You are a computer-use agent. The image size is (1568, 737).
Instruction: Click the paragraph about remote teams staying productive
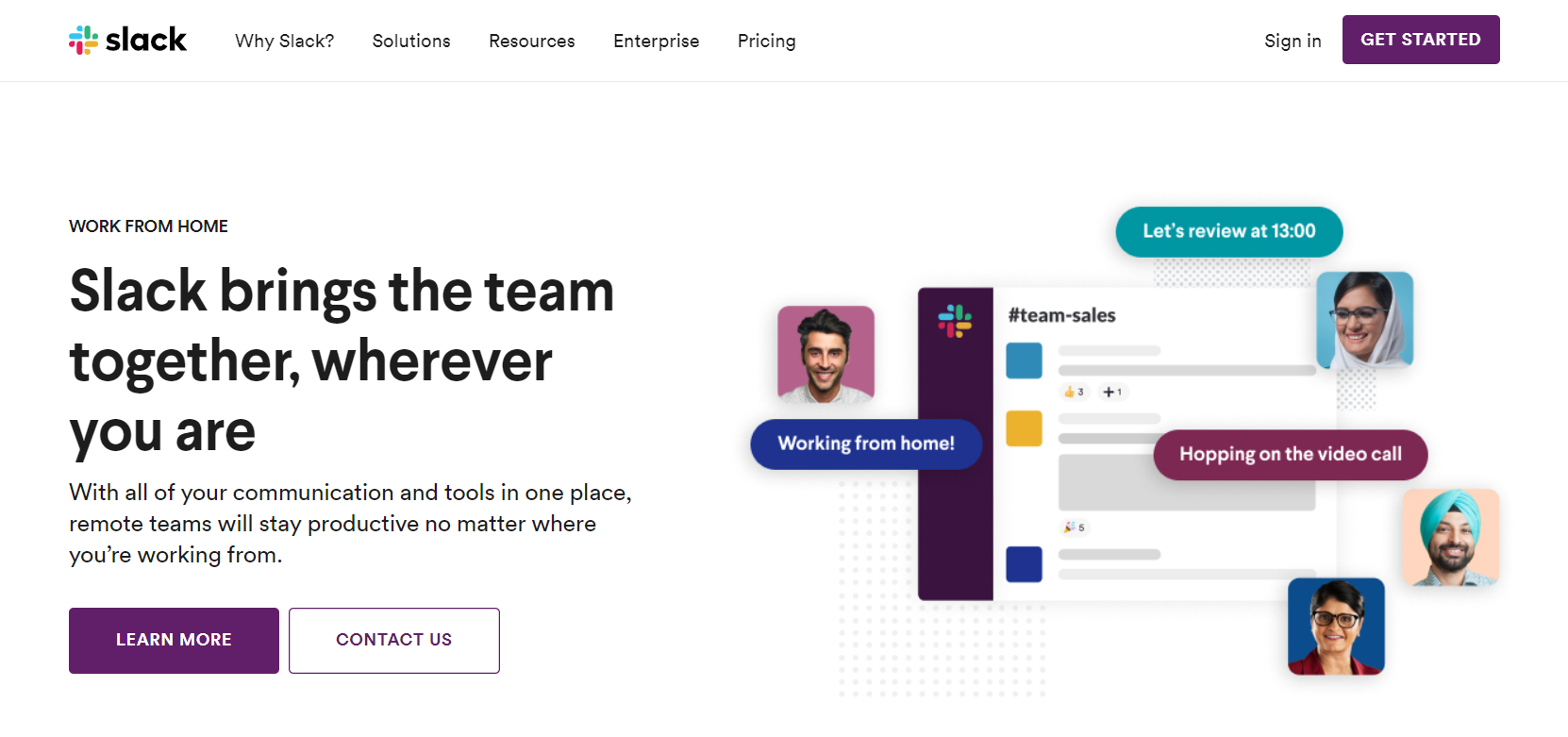click(x=350, y=524)
